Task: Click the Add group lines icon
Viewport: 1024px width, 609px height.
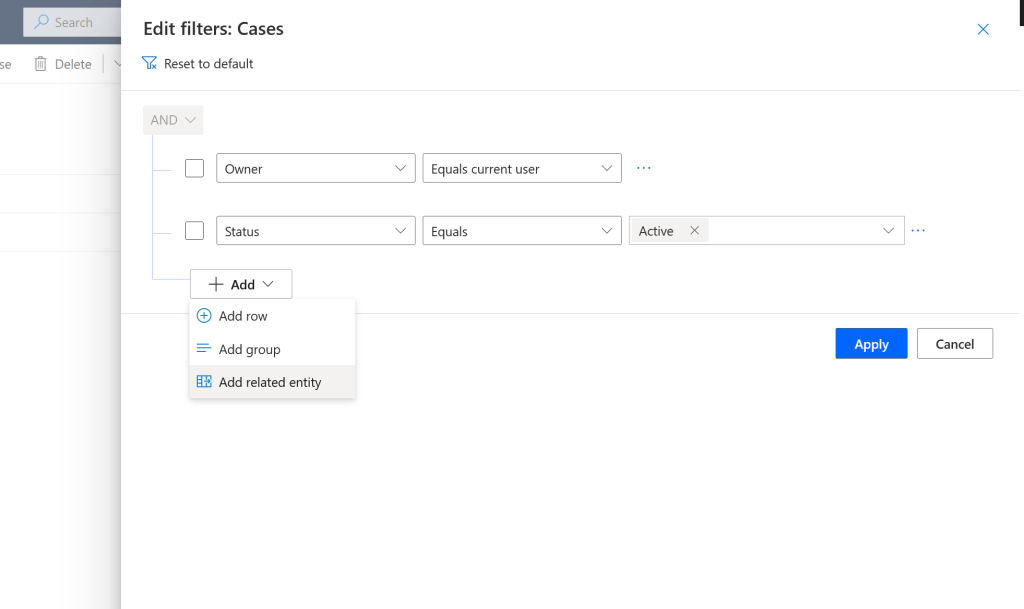Action: coord(204,349)
